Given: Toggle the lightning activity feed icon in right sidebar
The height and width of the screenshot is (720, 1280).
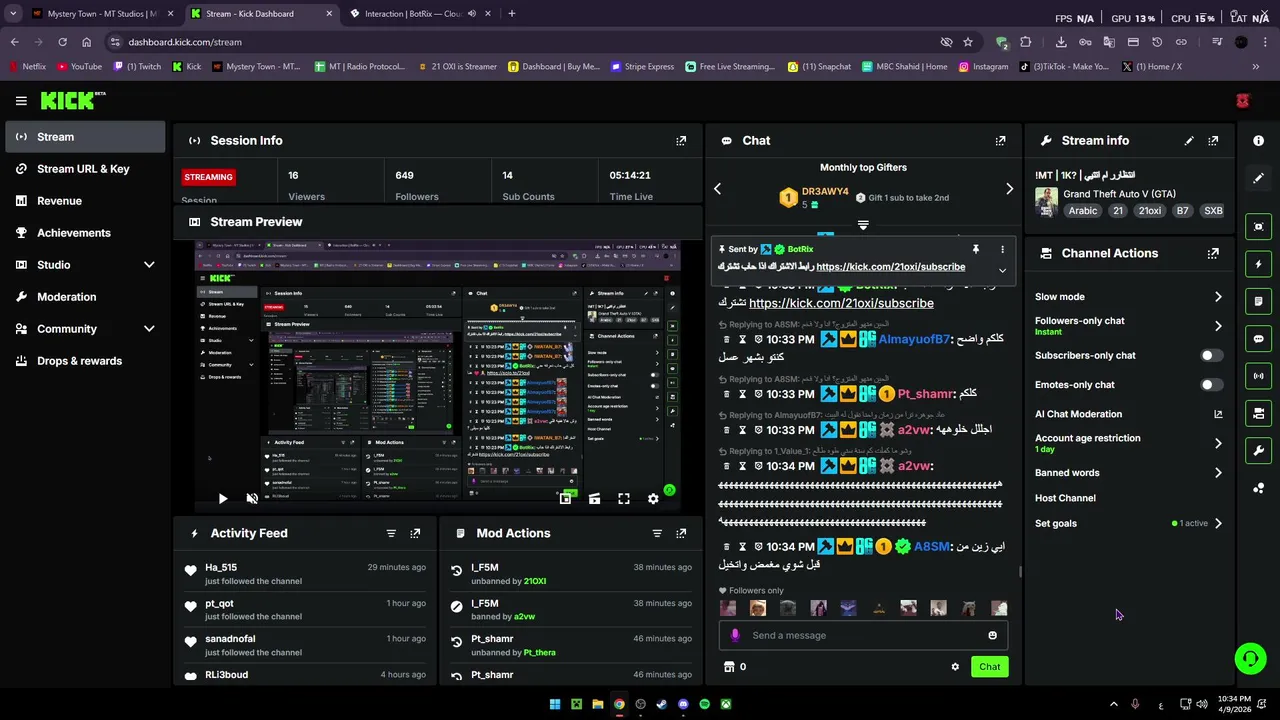Looking at the screenshot, I should pyautogui.click(x=1258, y=264).
